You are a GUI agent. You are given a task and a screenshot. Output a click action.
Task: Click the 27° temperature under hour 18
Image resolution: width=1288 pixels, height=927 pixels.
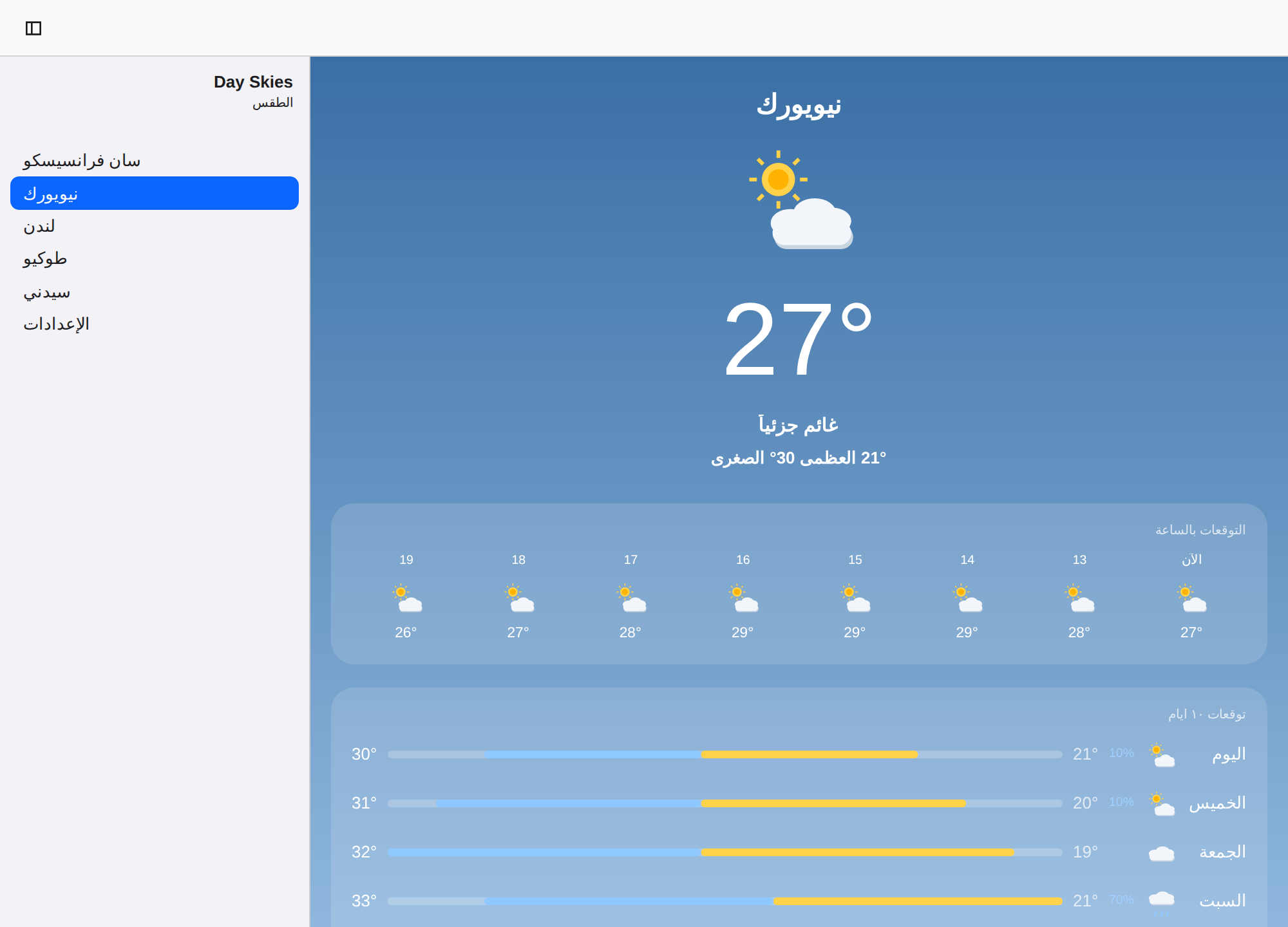[x=518, y=633]
